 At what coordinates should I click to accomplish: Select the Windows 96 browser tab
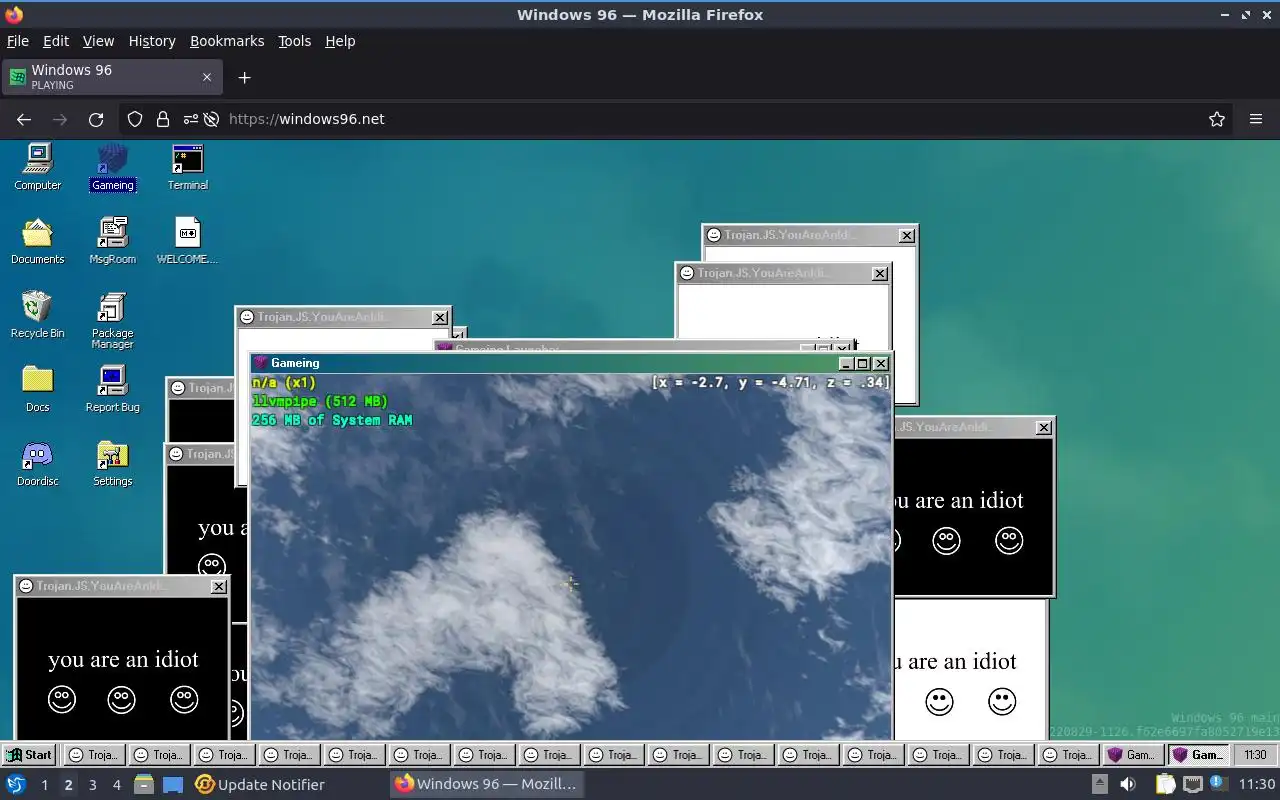111,77
